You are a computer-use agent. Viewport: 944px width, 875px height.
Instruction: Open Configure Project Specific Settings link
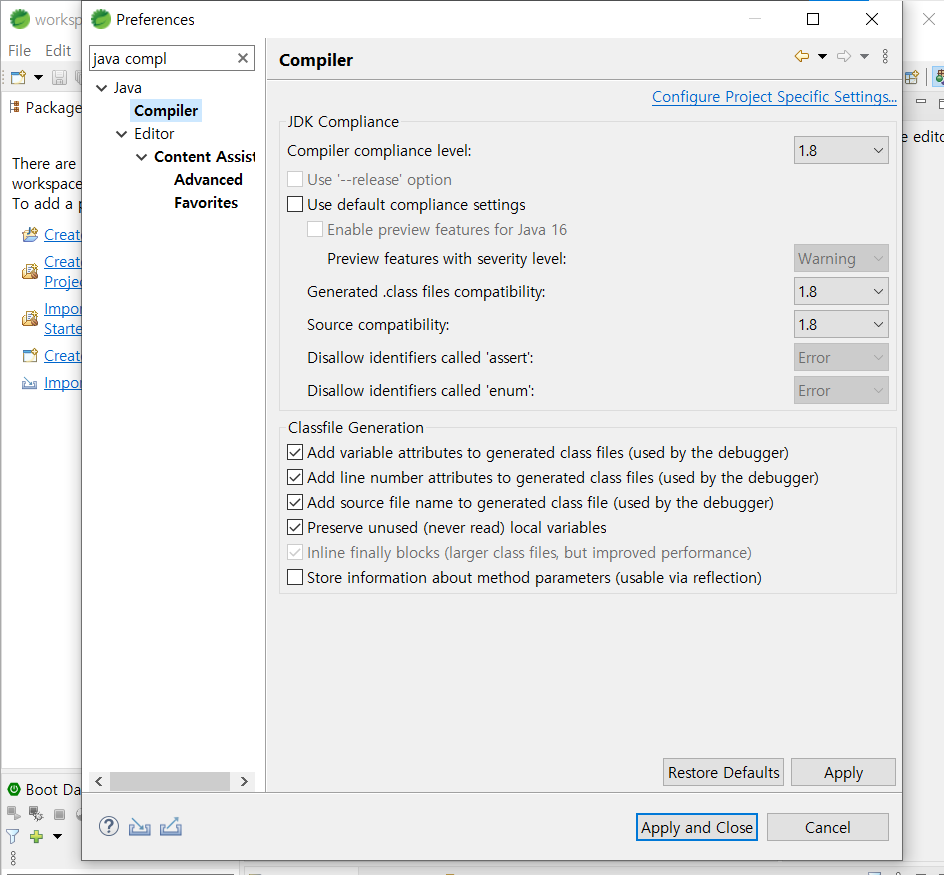click(774, 97)
